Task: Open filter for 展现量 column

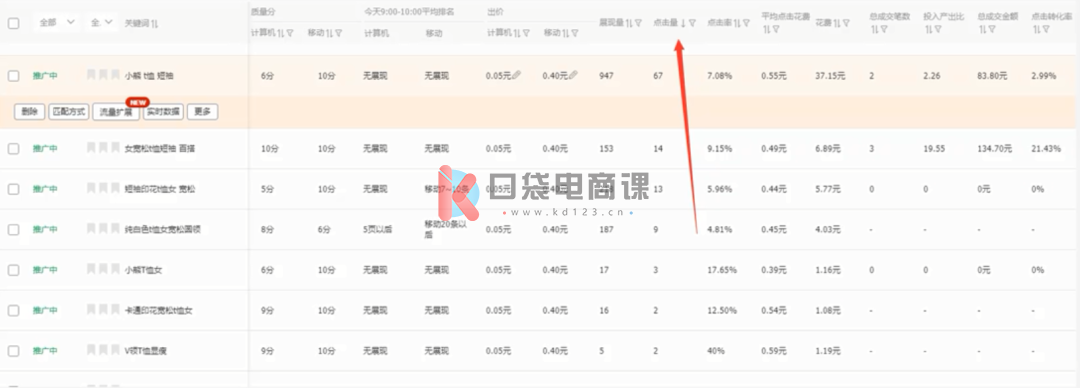Action: [638, 23]
